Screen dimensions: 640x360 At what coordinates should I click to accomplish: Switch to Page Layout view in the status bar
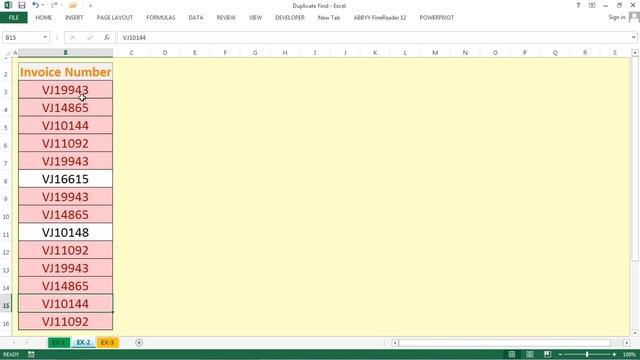[529, 354]
